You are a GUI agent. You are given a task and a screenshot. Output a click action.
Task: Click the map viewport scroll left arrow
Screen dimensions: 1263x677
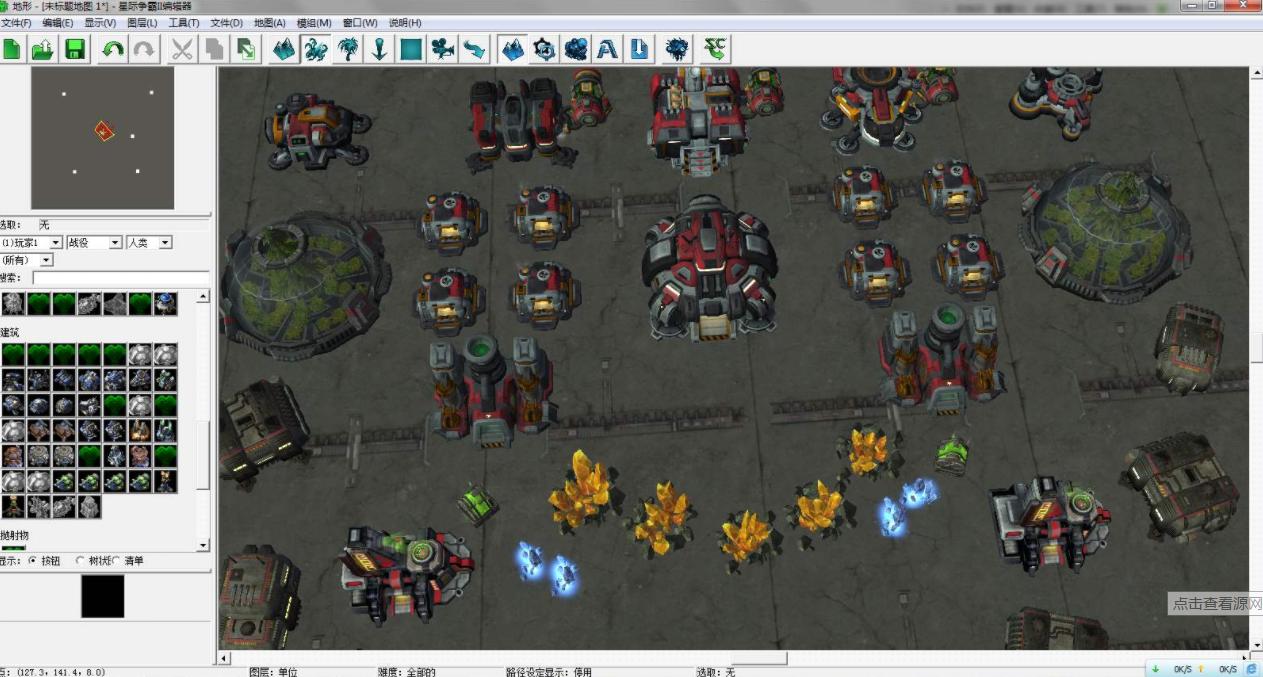[x=225, y=658]
